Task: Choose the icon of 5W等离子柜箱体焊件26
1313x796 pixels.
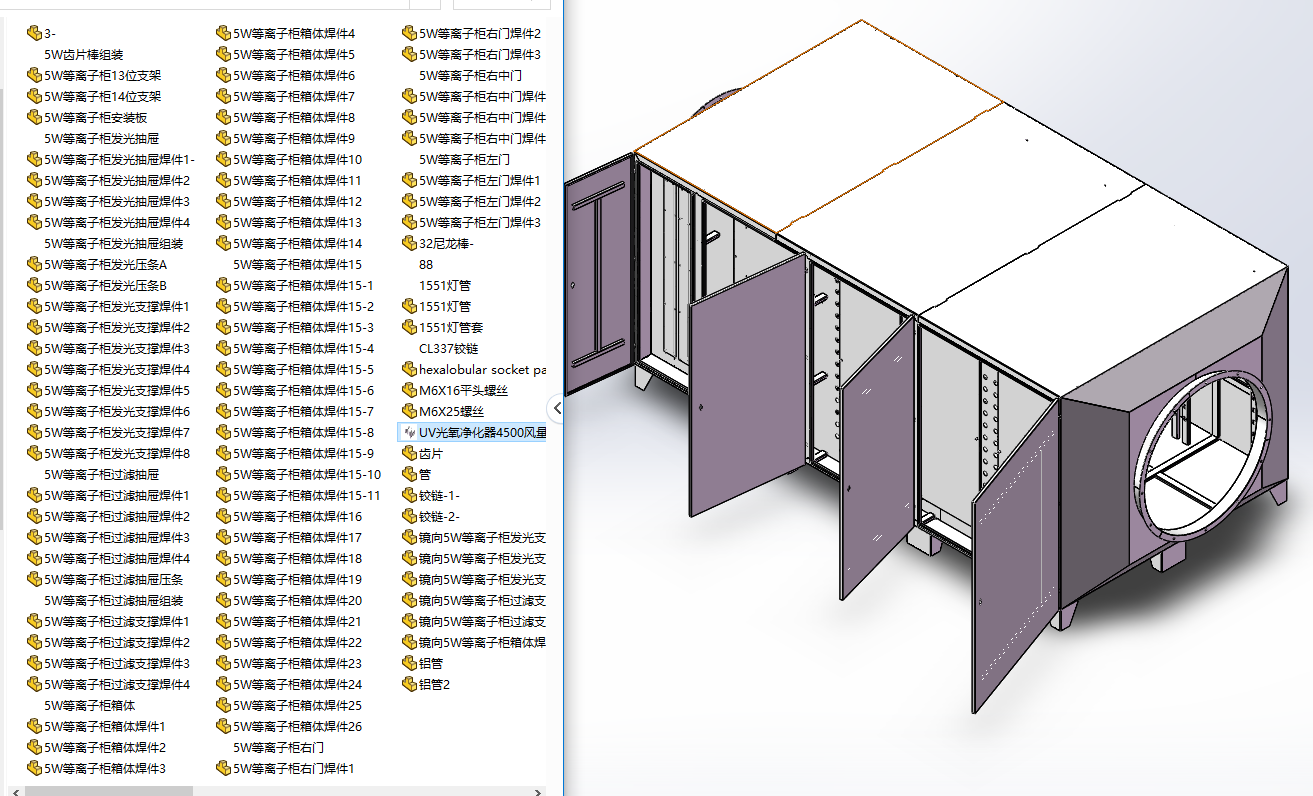Action: tap(223, 726)
